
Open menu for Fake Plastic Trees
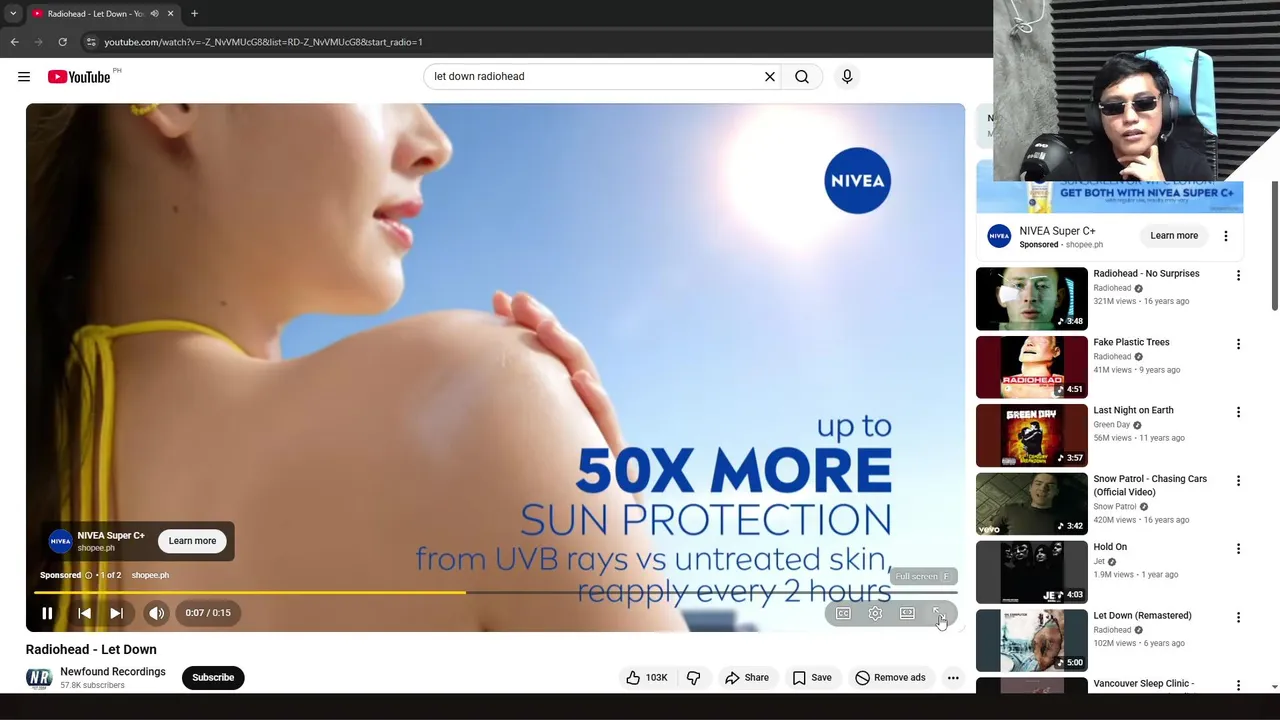click(1238, 344)
